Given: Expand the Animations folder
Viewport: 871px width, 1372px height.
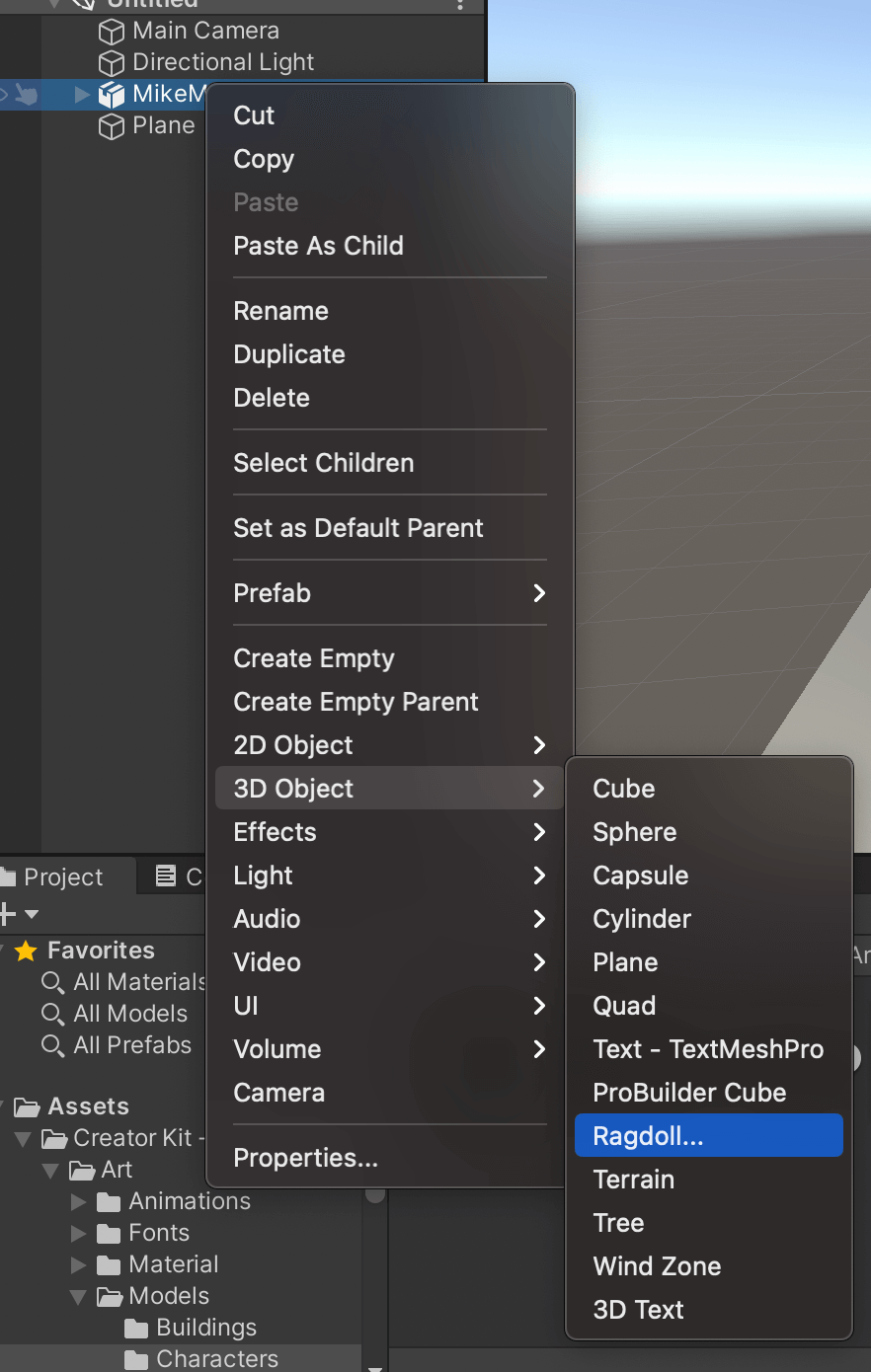Looking at the screenshot, I should click(79, 1201).
